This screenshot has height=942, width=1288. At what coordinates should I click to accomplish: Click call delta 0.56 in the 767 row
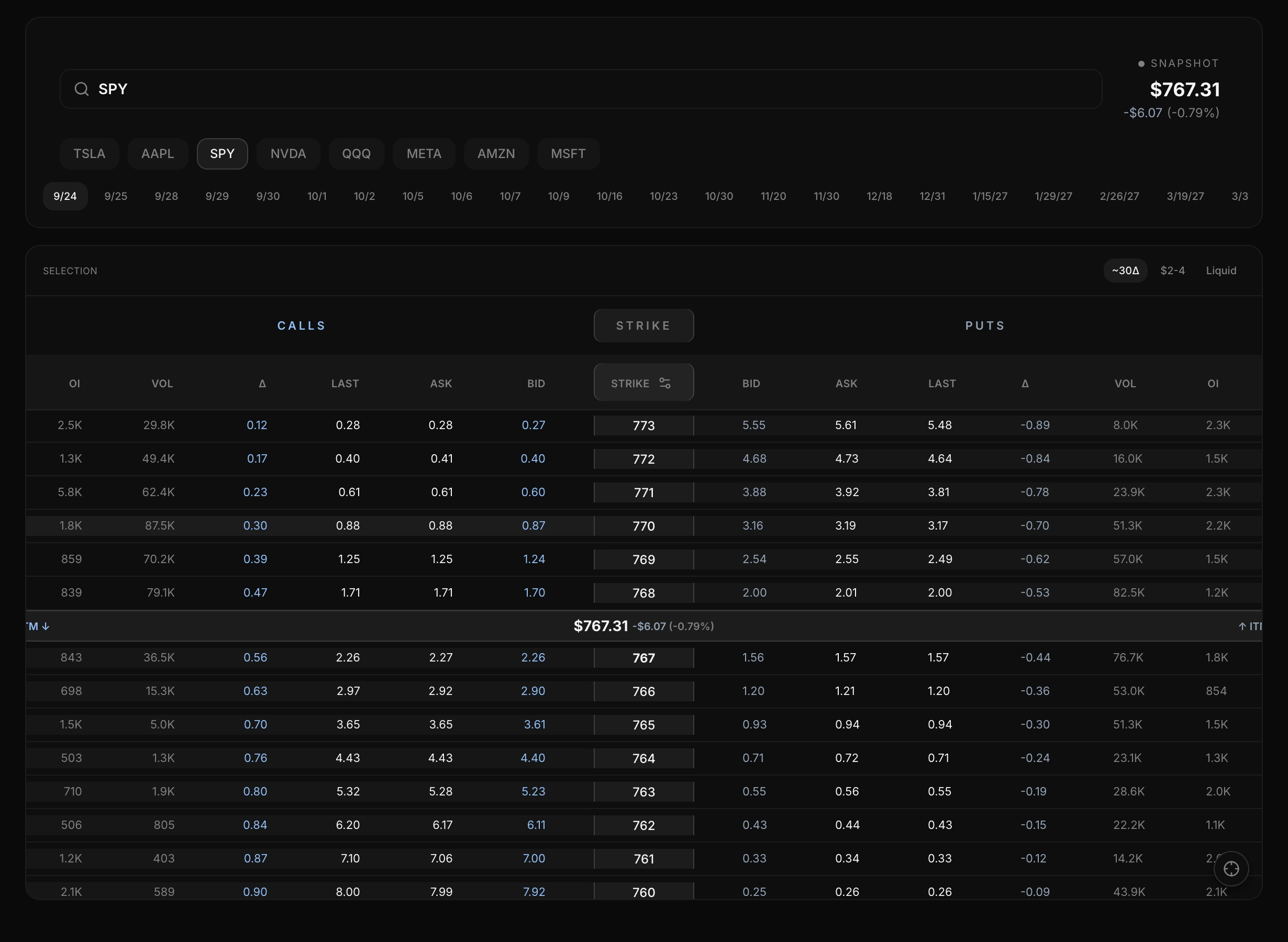pyautogui.click(x=255, y=657)
